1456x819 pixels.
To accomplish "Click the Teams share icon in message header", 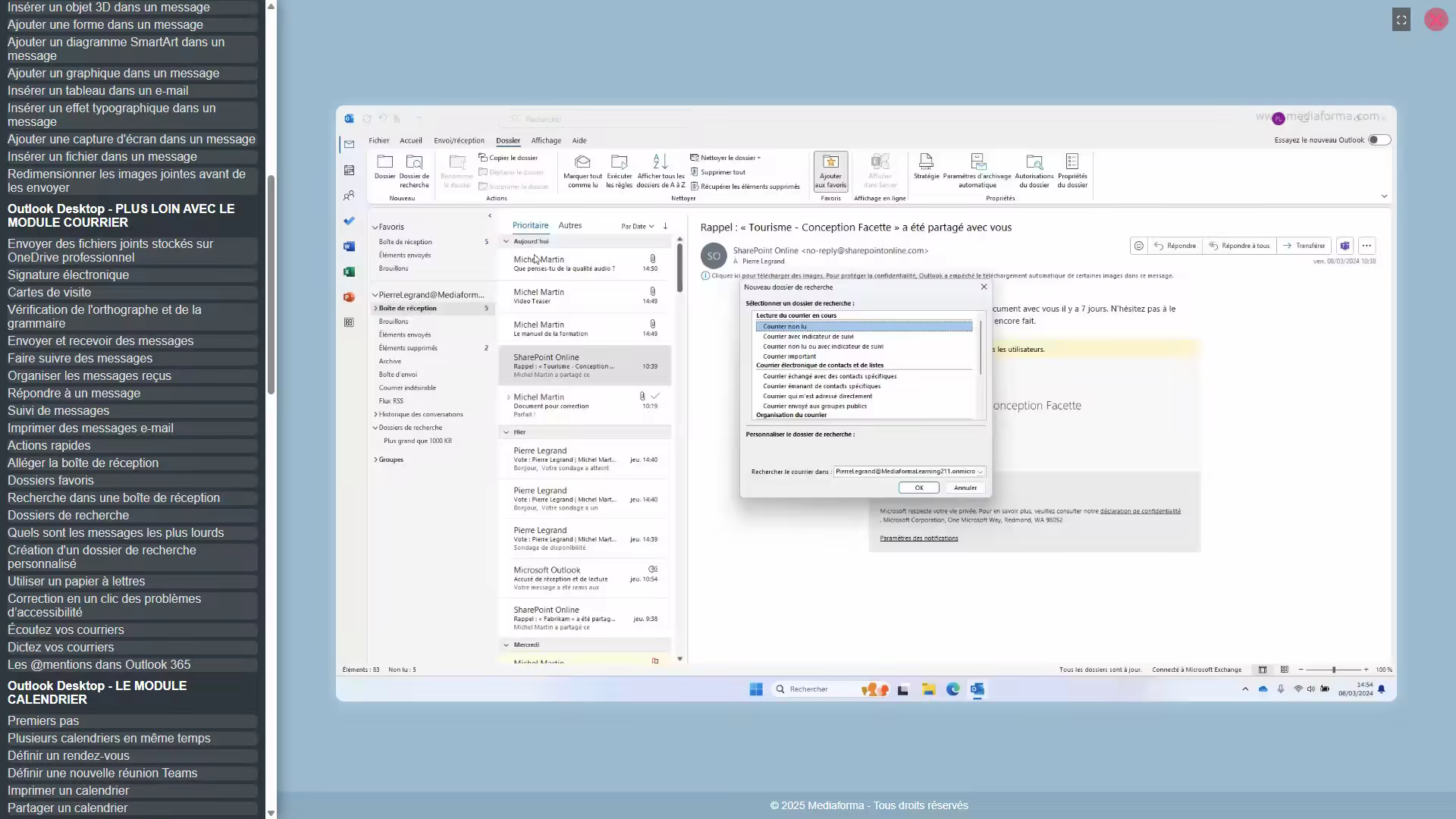I will pyautogui.click(x=1345, y=246).
